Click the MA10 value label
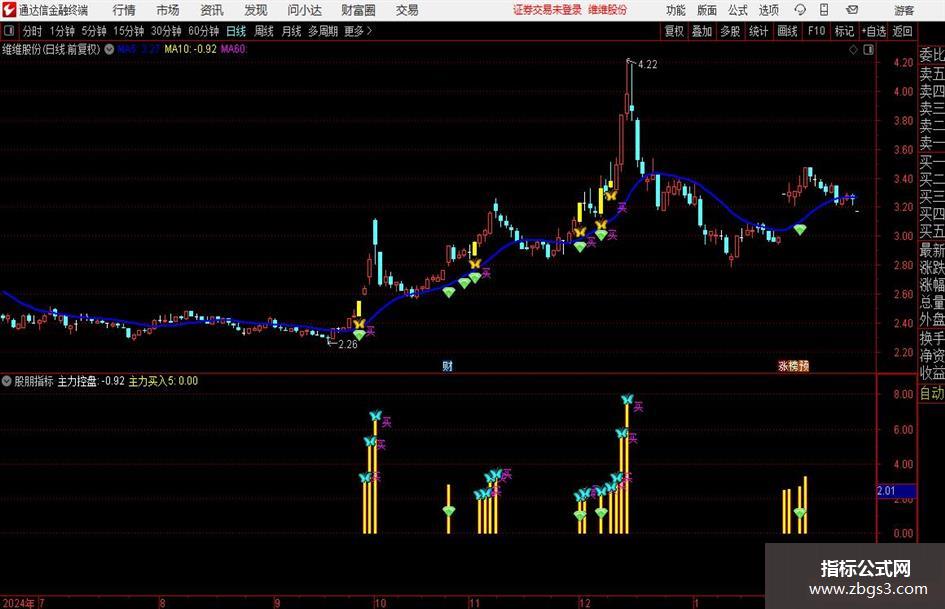945x609 pixels. (x=190, y=49)
